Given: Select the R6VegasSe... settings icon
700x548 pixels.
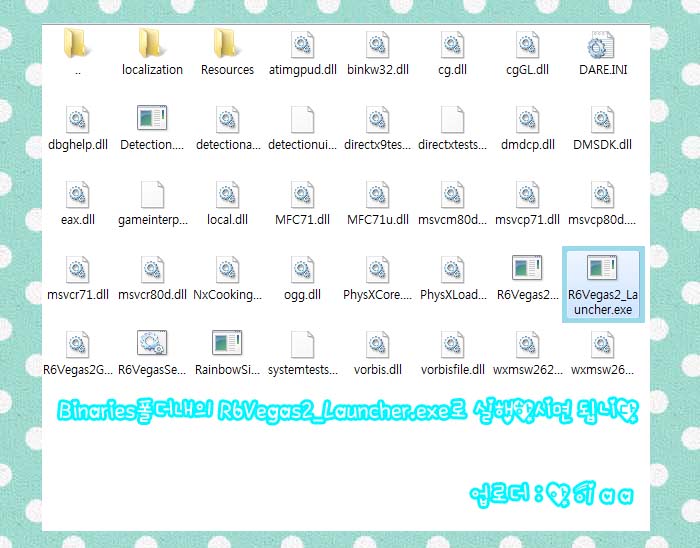Looking at the screenshot, I should coord(152,343).
